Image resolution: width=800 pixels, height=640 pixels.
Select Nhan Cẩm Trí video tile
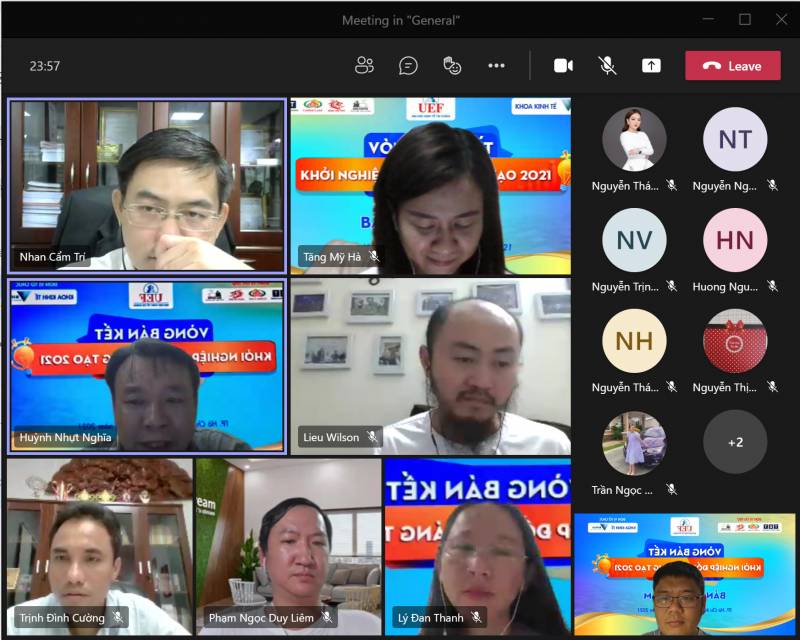[147, 185]
